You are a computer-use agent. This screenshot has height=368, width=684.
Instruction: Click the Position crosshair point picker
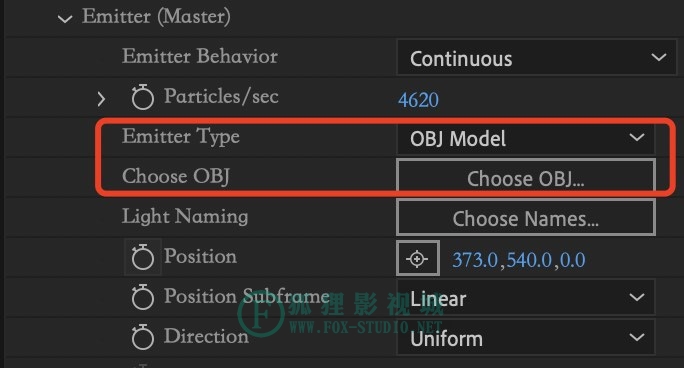tap(417, 258)
